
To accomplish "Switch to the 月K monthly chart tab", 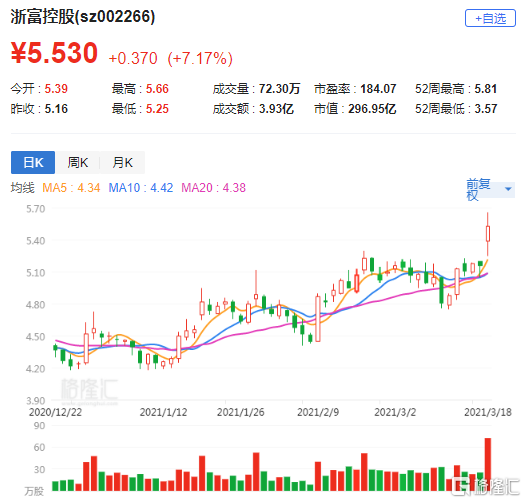I will point(122,163).
